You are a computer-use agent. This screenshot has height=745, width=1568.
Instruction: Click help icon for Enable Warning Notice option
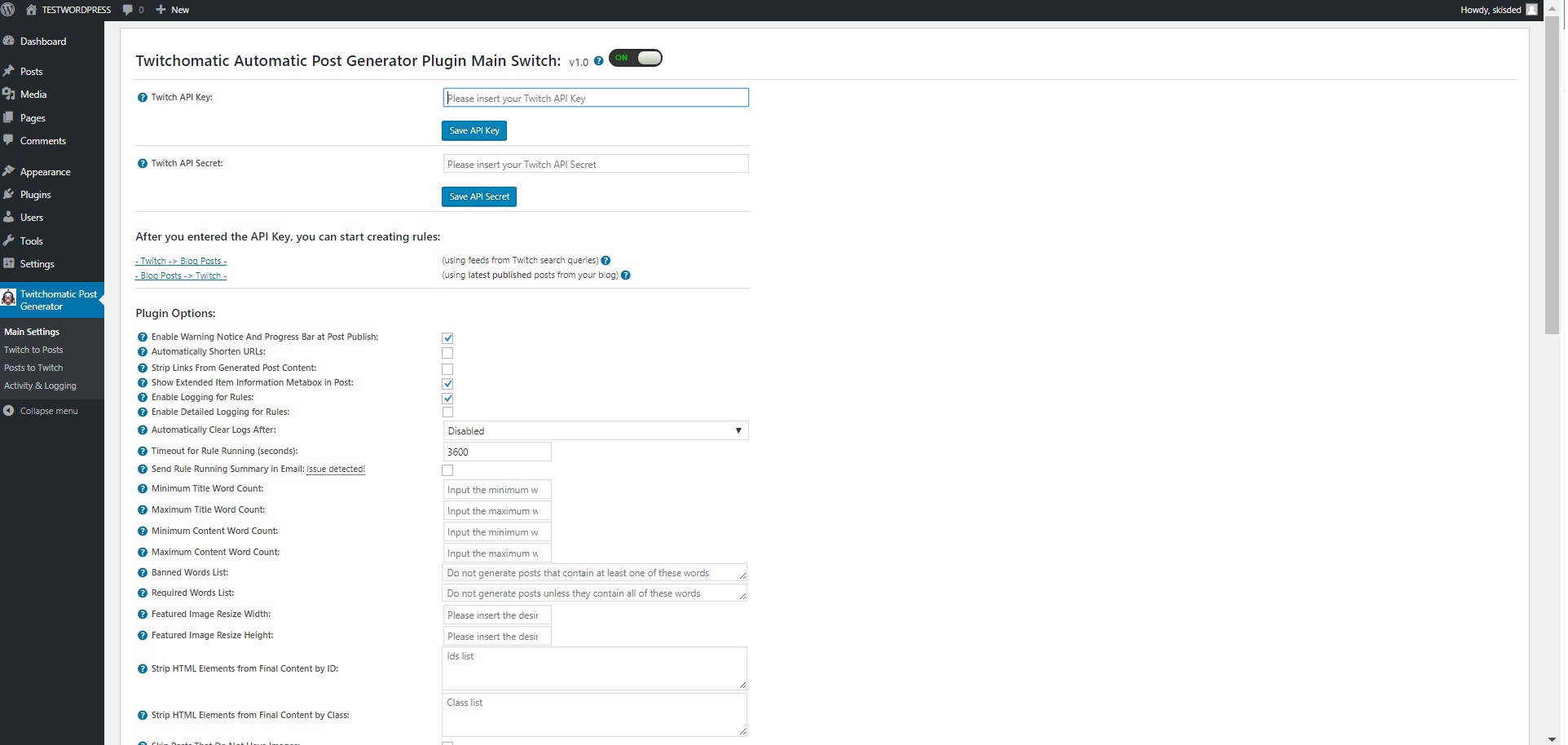(x=143, y=337)
